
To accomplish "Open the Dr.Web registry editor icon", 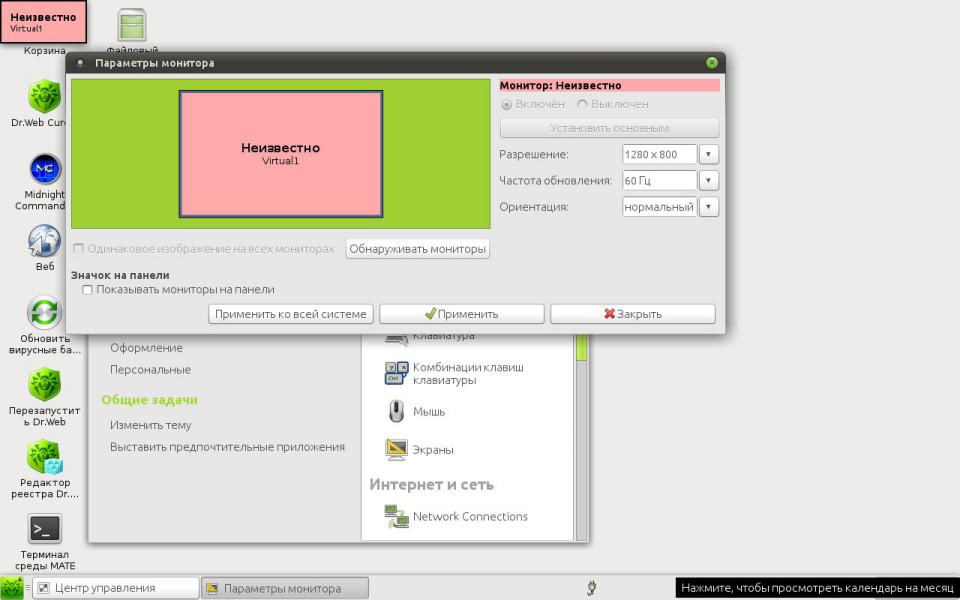I will tap(44, 457).
